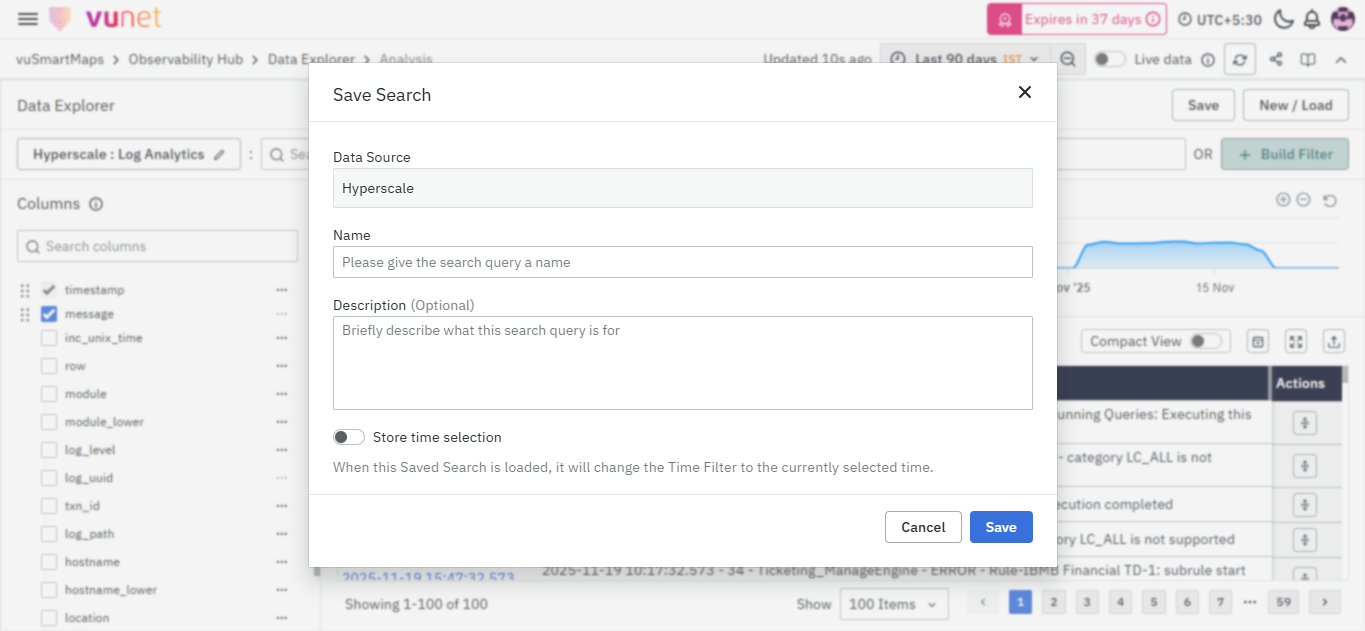Click the Cancel button in dialog
Screen dimensions: 1365x631
click(922, 527)
